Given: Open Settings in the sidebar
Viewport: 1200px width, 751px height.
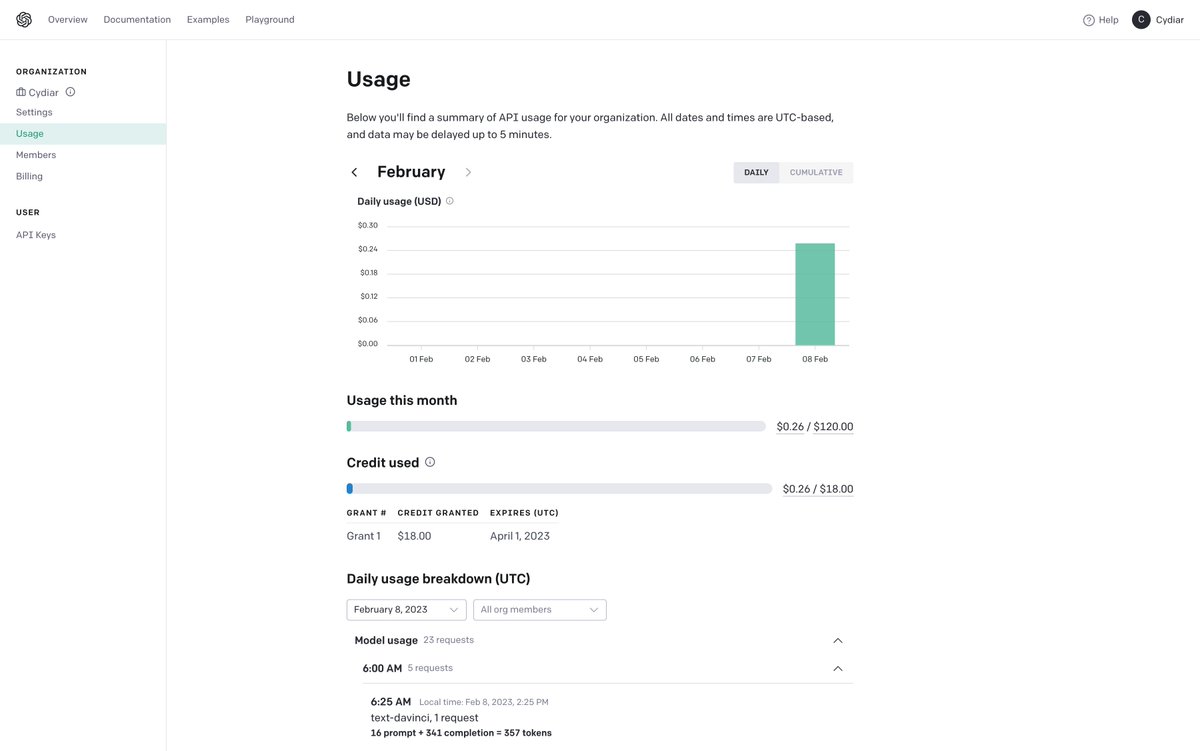Looking at the screenshot, I should point(34,112).
